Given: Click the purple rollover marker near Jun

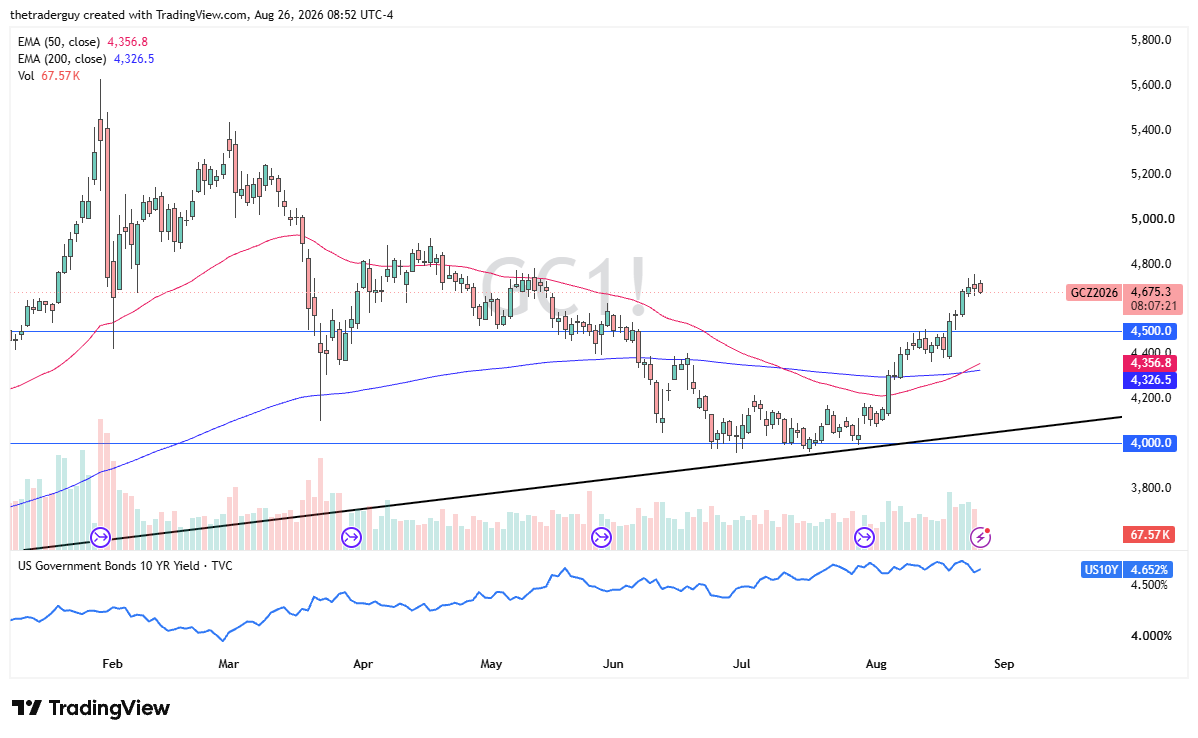Looking at the screenshot, I should click(602, 538).
